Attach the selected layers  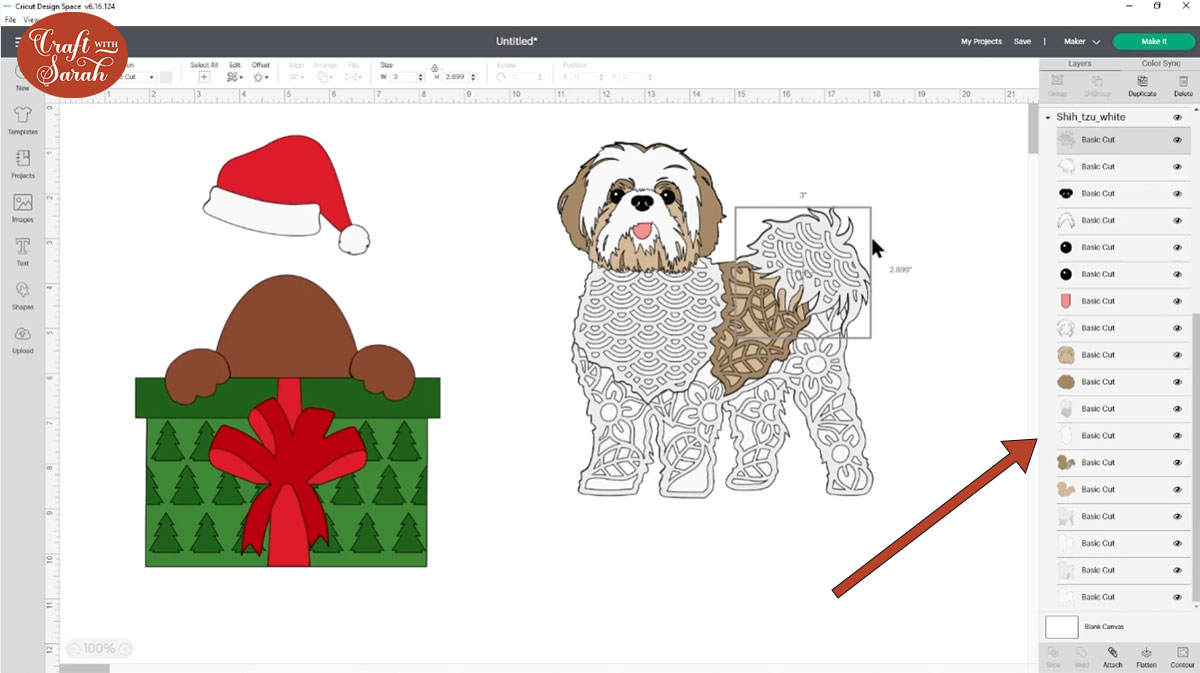(1113, 657)
